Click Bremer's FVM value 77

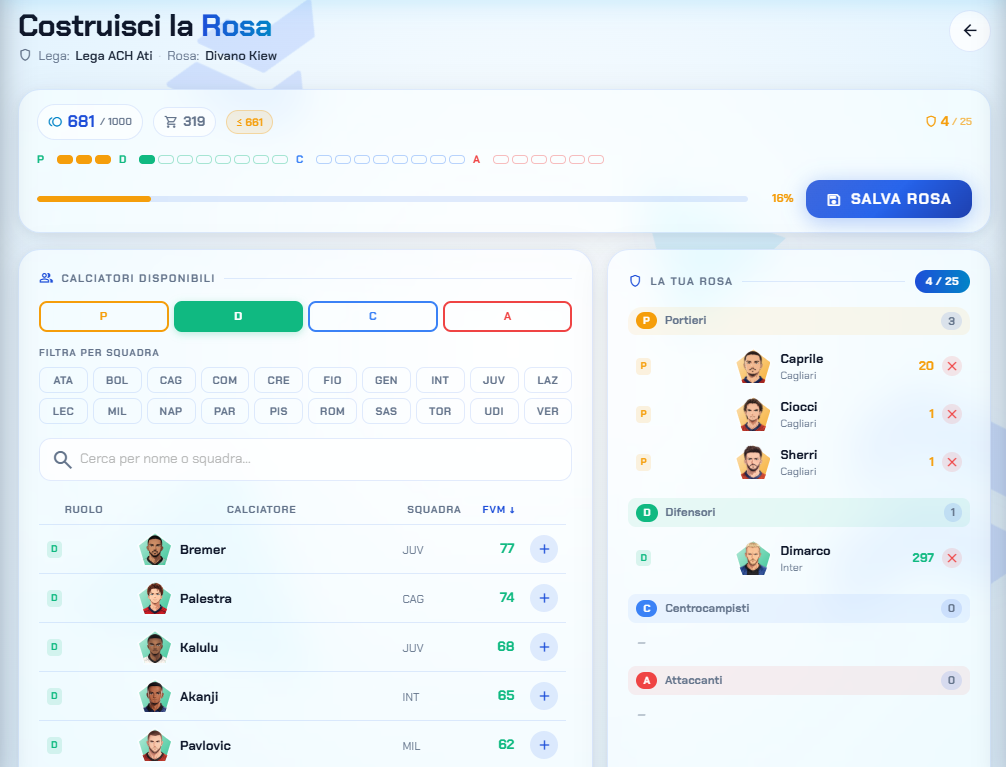pos(507,549)
